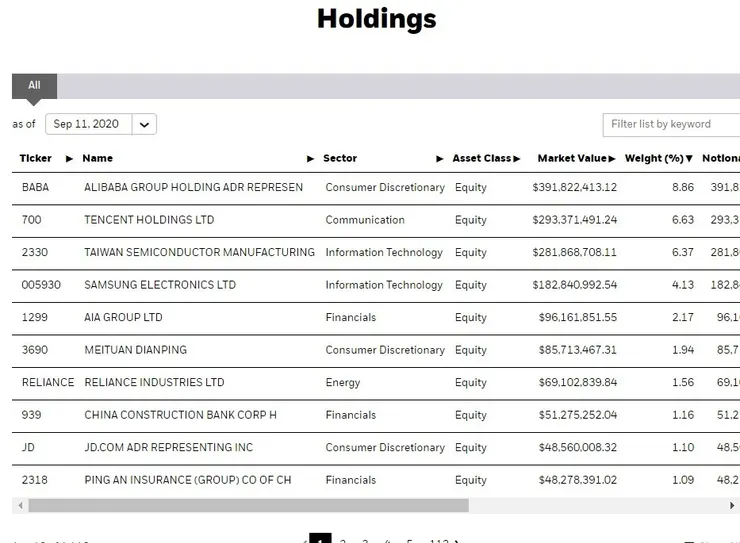Toggle the Weight (%) descending sort arrow

(x=689, y=159)
